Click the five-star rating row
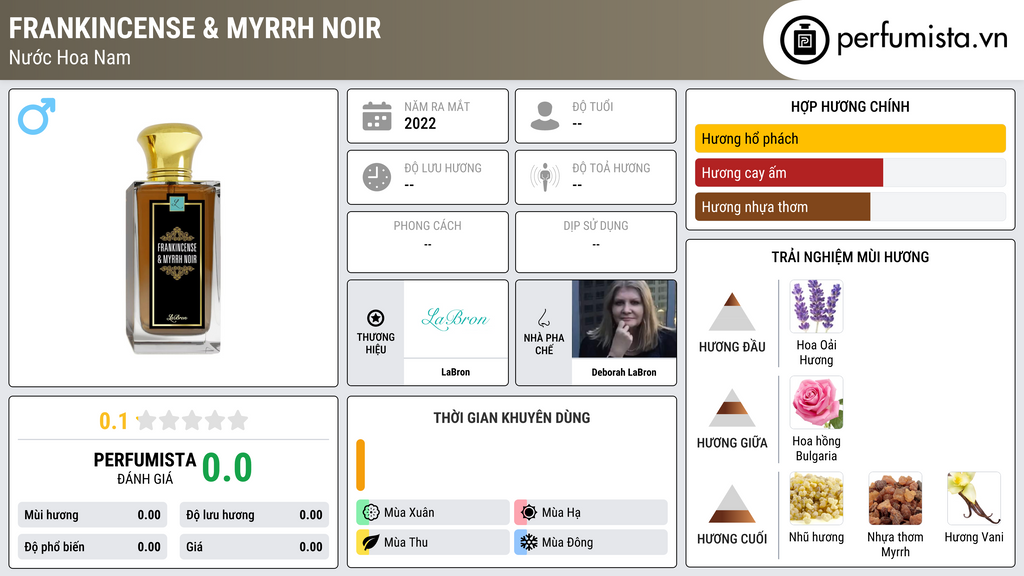This screenshot has height=576, width=1024. 192,420
